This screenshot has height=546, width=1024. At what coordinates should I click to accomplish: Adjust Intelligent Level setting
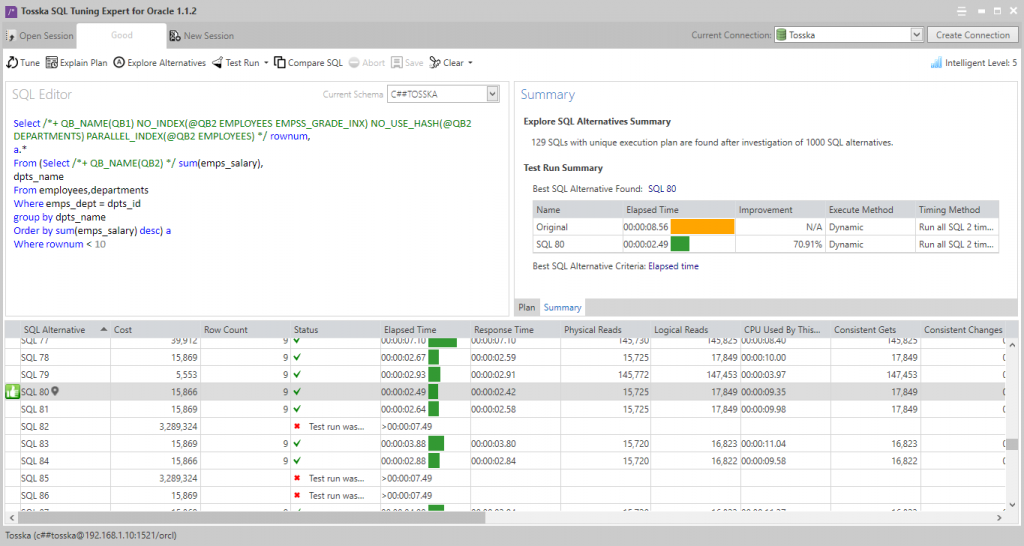(974, 63)
